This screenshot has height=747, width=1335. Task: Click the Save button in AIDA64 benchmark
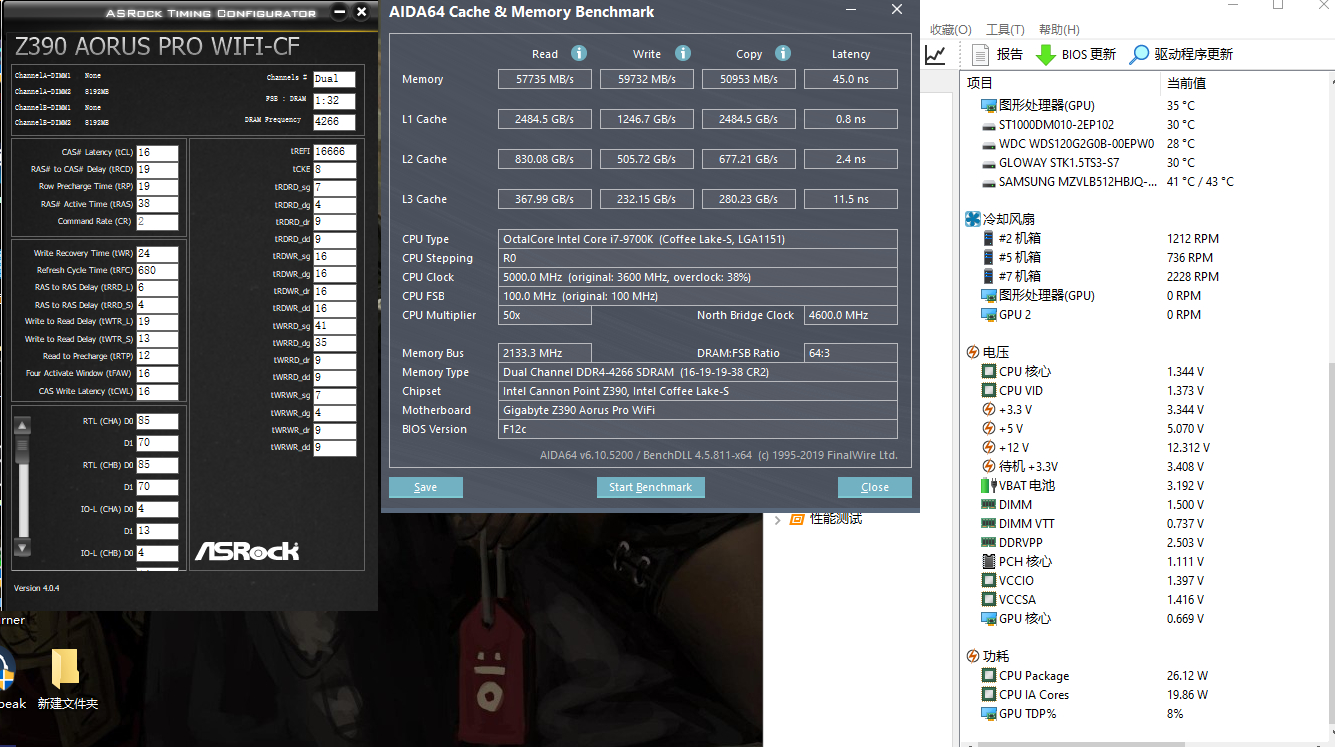click(x=426, y=487)
